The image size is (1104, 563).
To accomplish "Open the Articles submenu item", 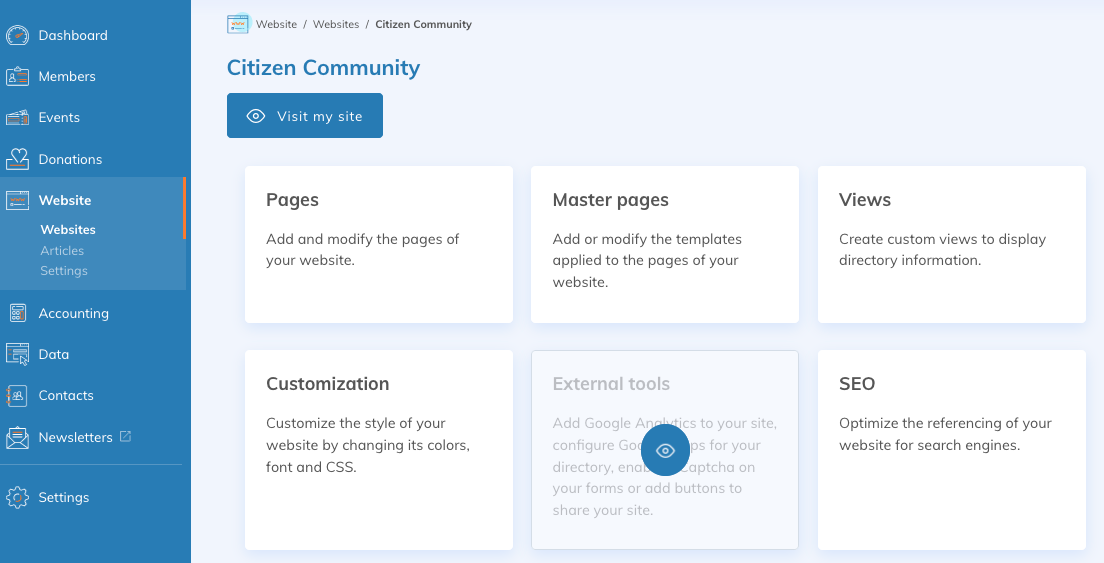I will 62,251.
